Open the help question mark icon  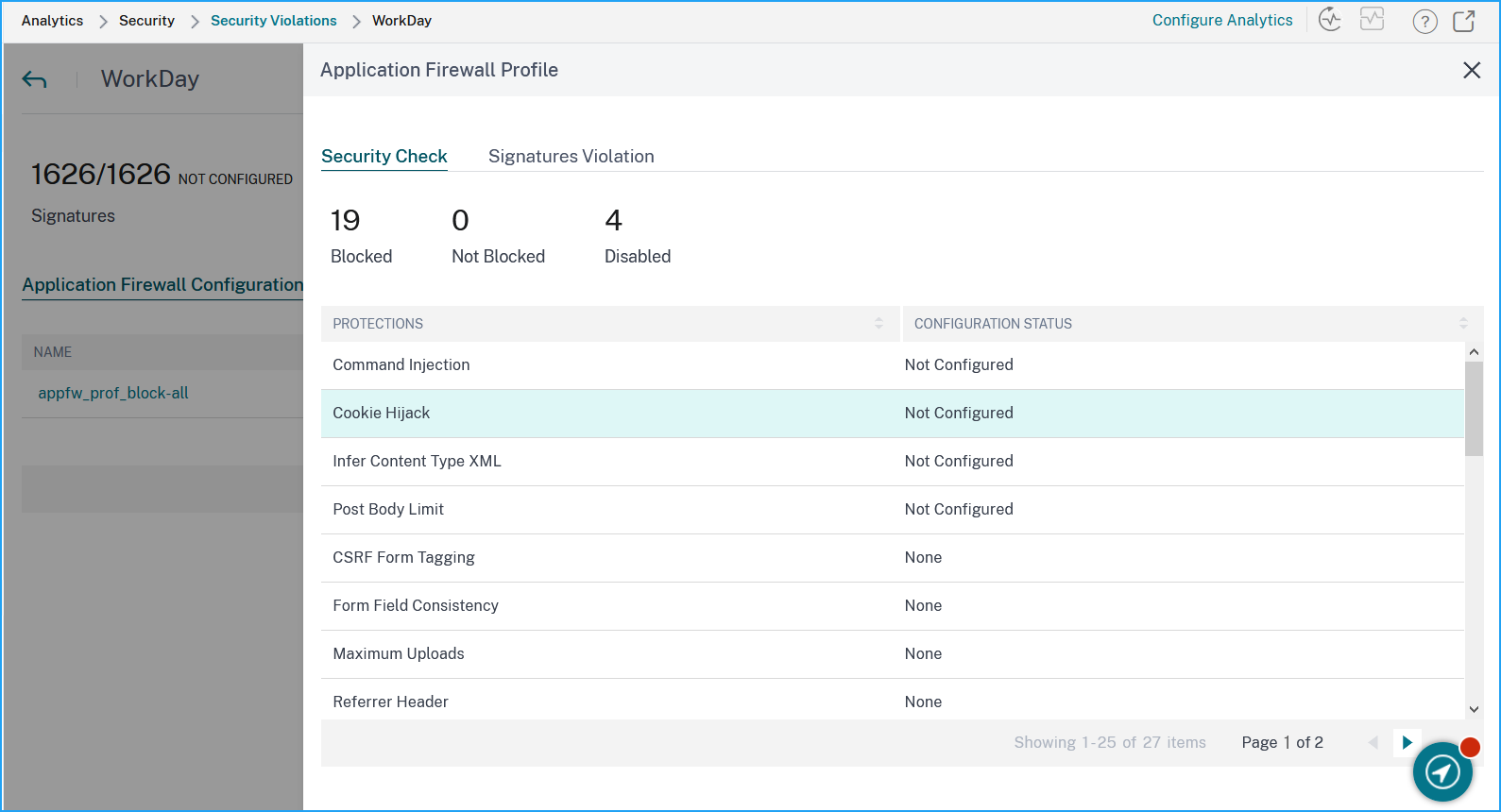click(1424, 21)
